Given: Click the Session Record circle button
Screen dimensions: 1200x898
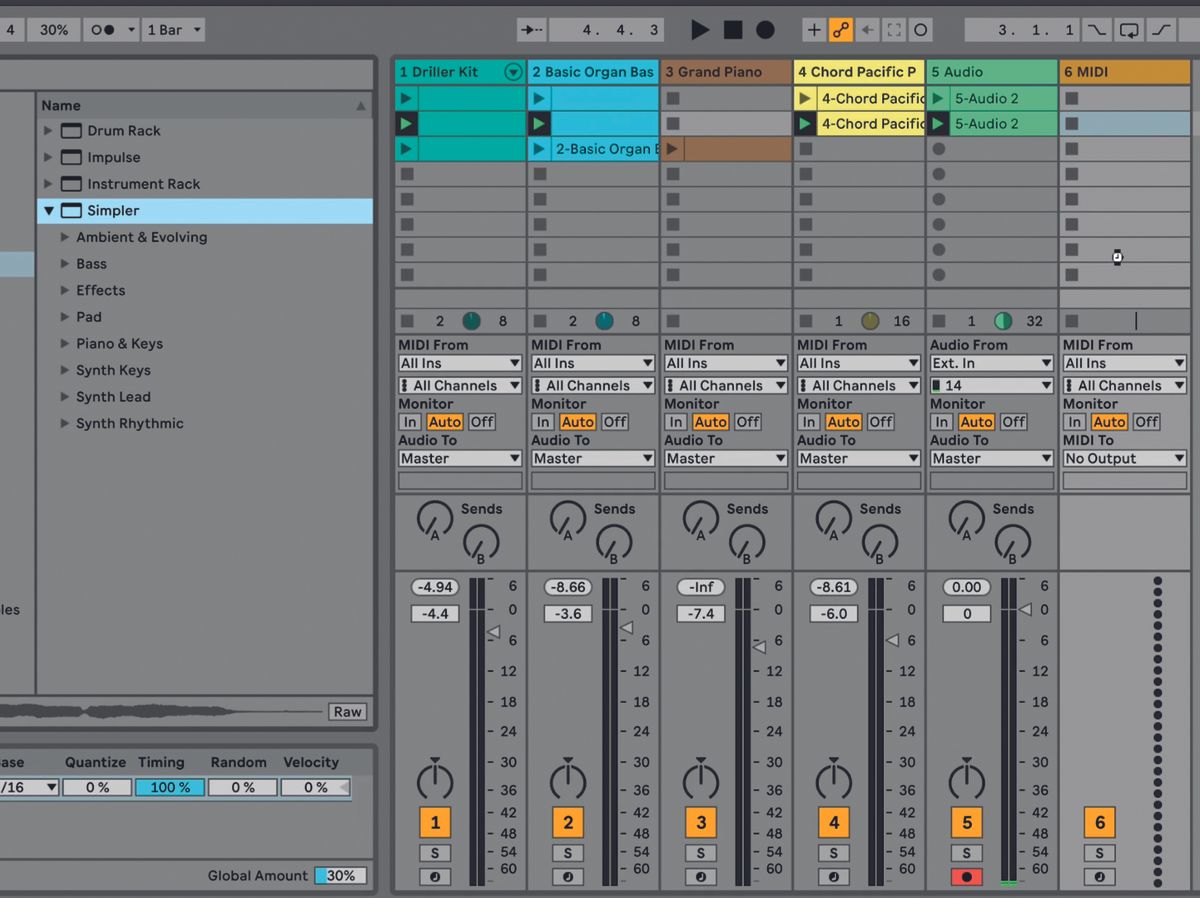Looking at the screenshot, I should pos(921,30).
